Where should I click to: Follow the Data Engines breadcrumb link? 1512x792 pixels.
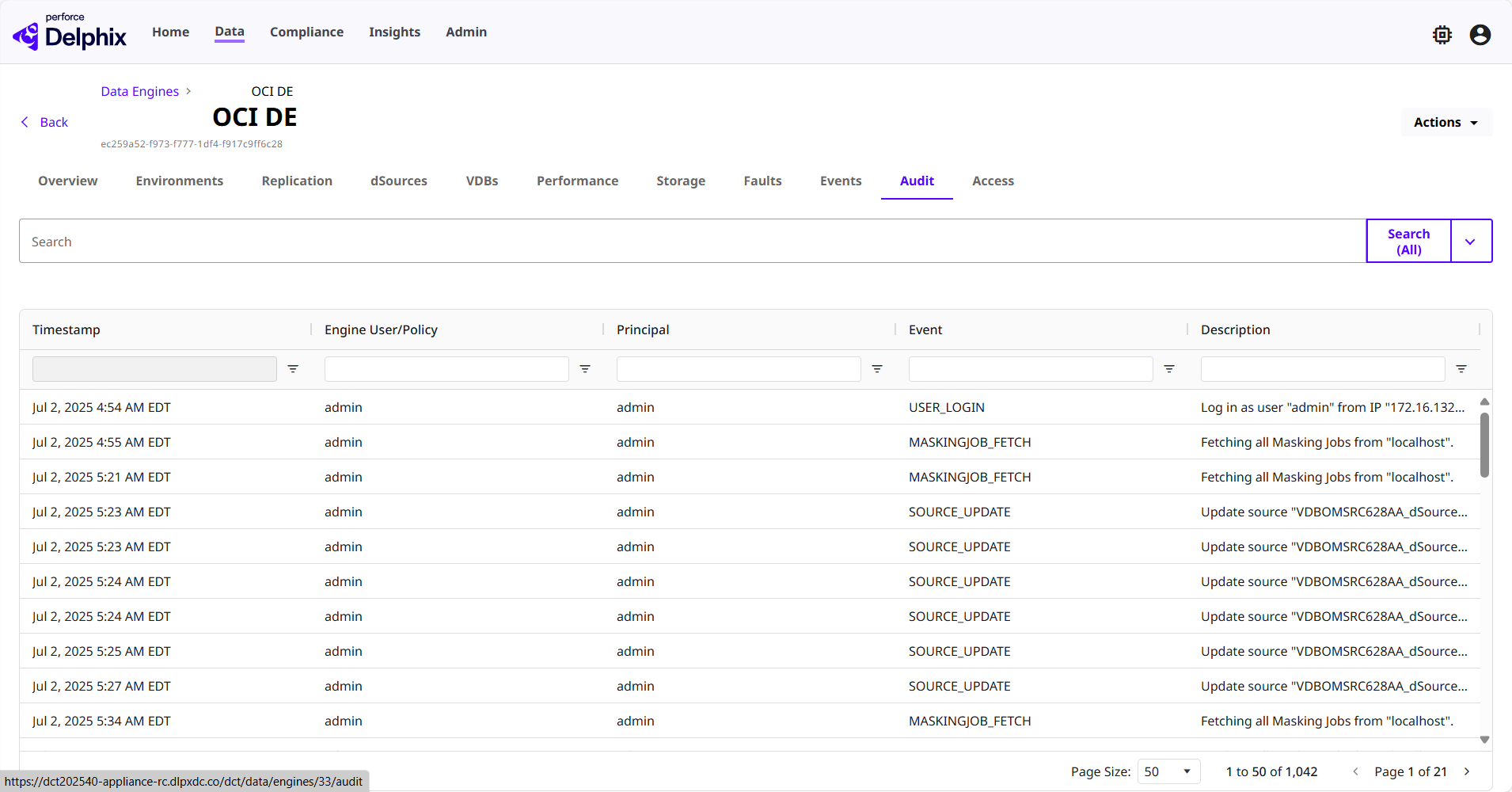[140, 91]
